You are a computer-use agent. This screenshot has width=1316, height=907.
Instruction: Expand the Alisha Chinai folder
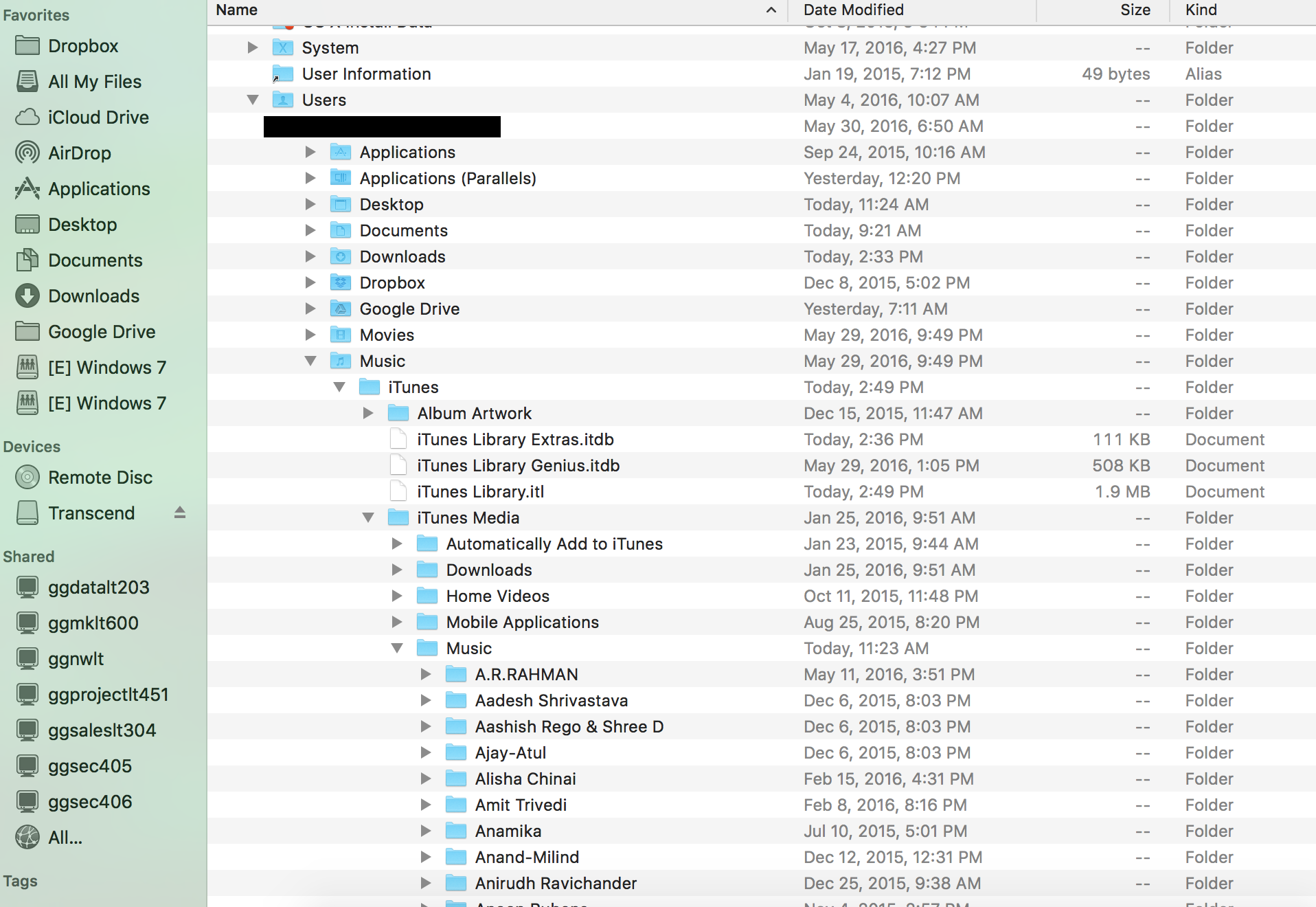[x=426, y=779]
